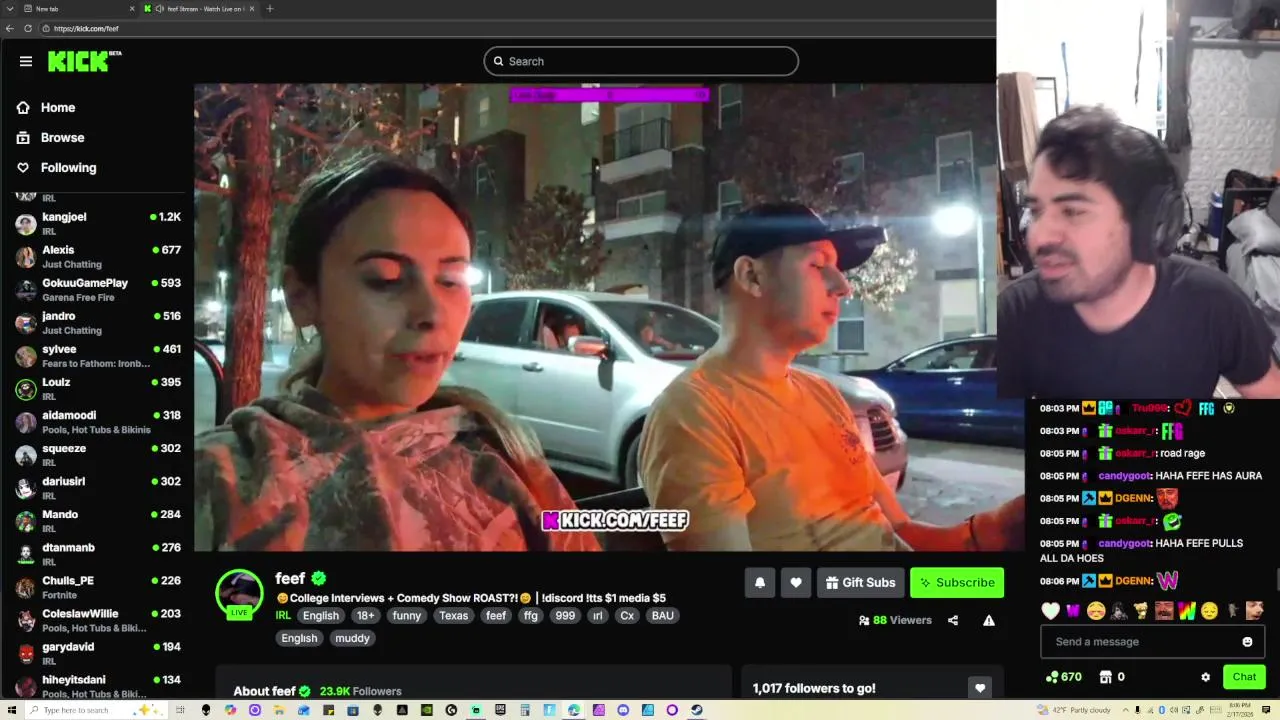
Task: Insert the rainbow W quick emote
Action: (x=1187, y=610)
